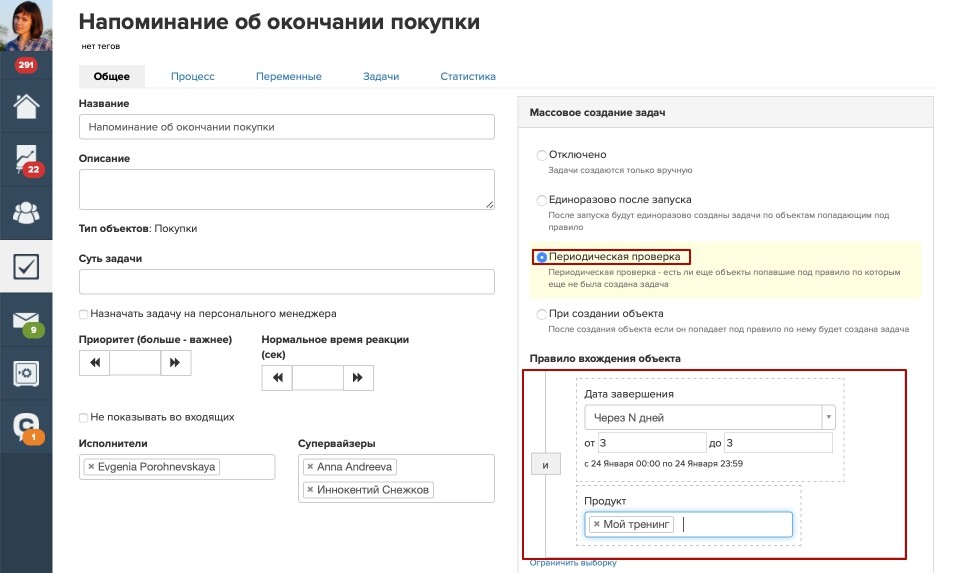The width and height of the screenshot is (973, 573).
Task: Click the priority value field
Action: [135, 363]
